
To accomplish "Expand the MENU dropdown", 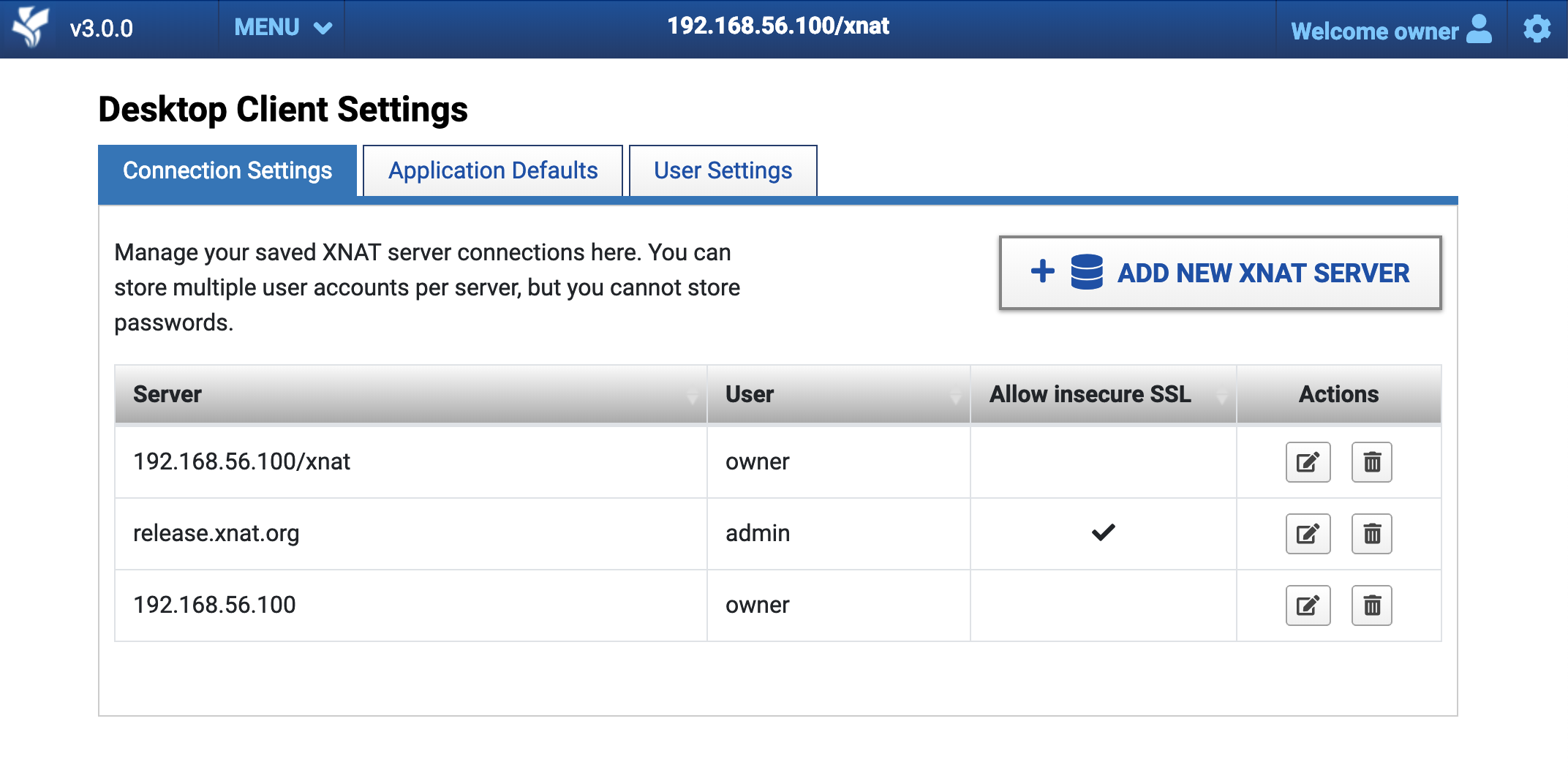I will [282, 28].
